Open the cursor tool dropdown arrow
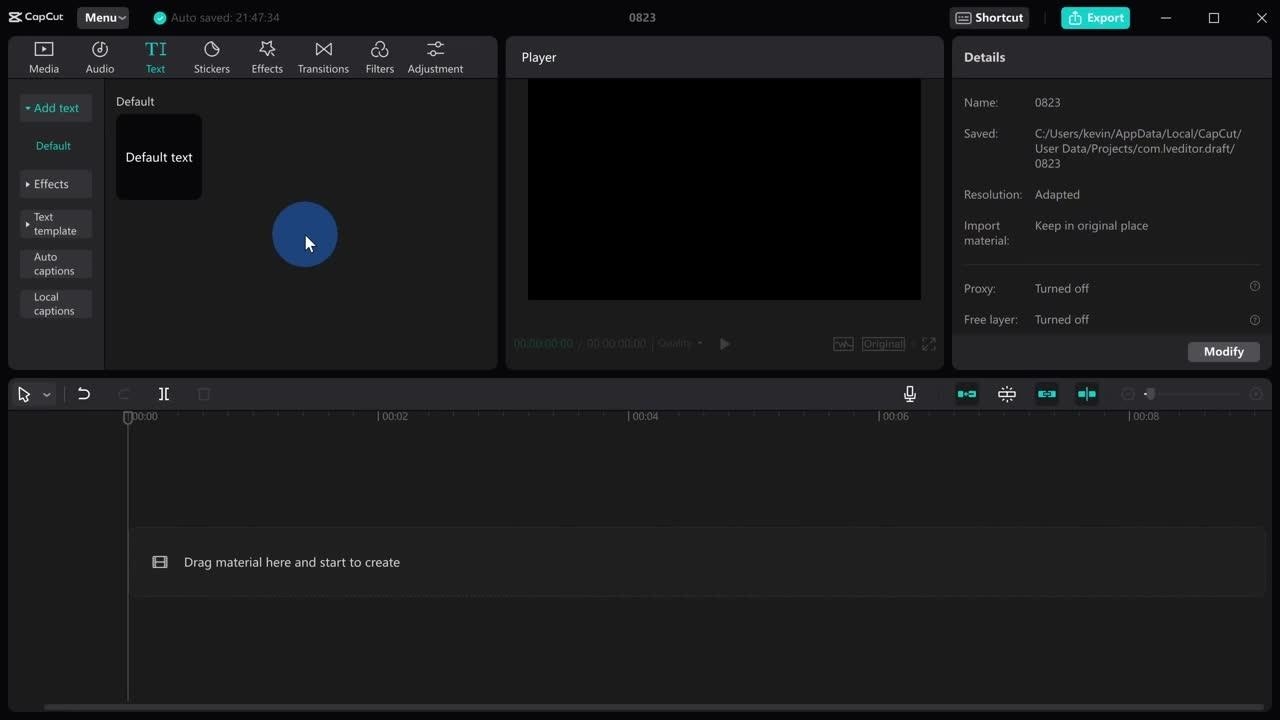Image resolution: width=1280 pixels, height=720 pixels. pos(46,395)
